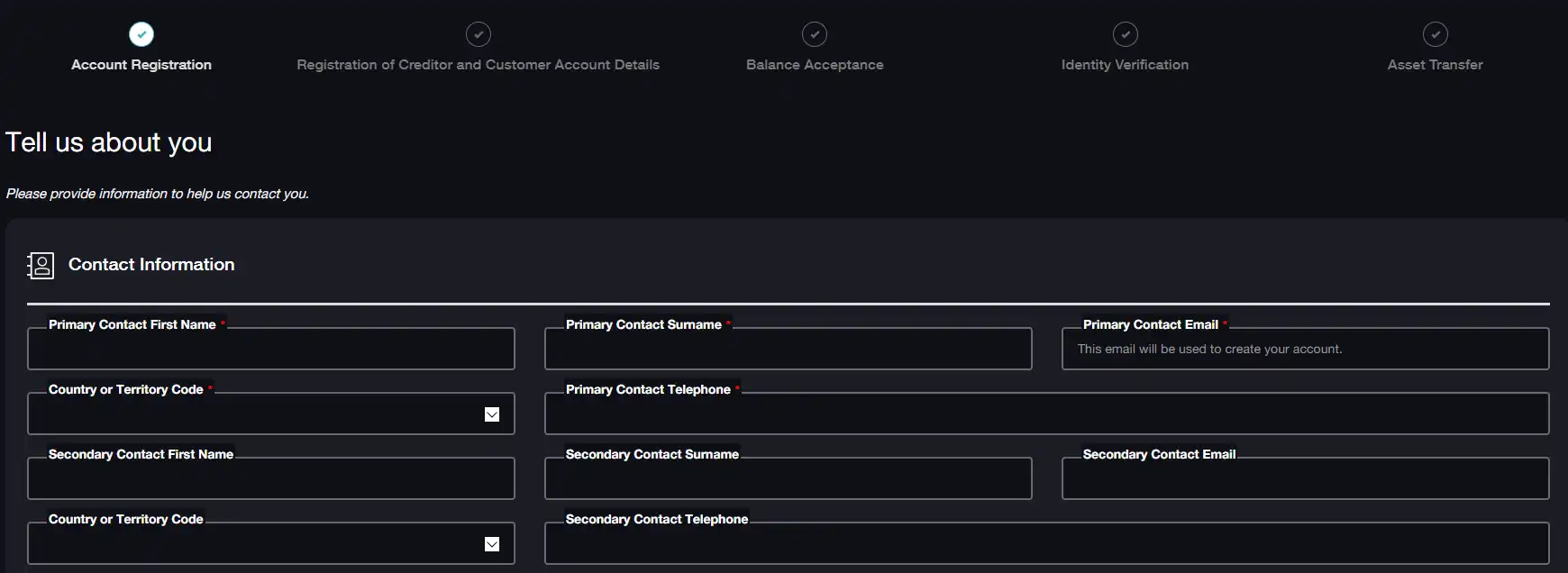Click the Account Registration step checkmark icon
The height and width of the screenshot is (573, 1568).
click(x=141, y=34)
